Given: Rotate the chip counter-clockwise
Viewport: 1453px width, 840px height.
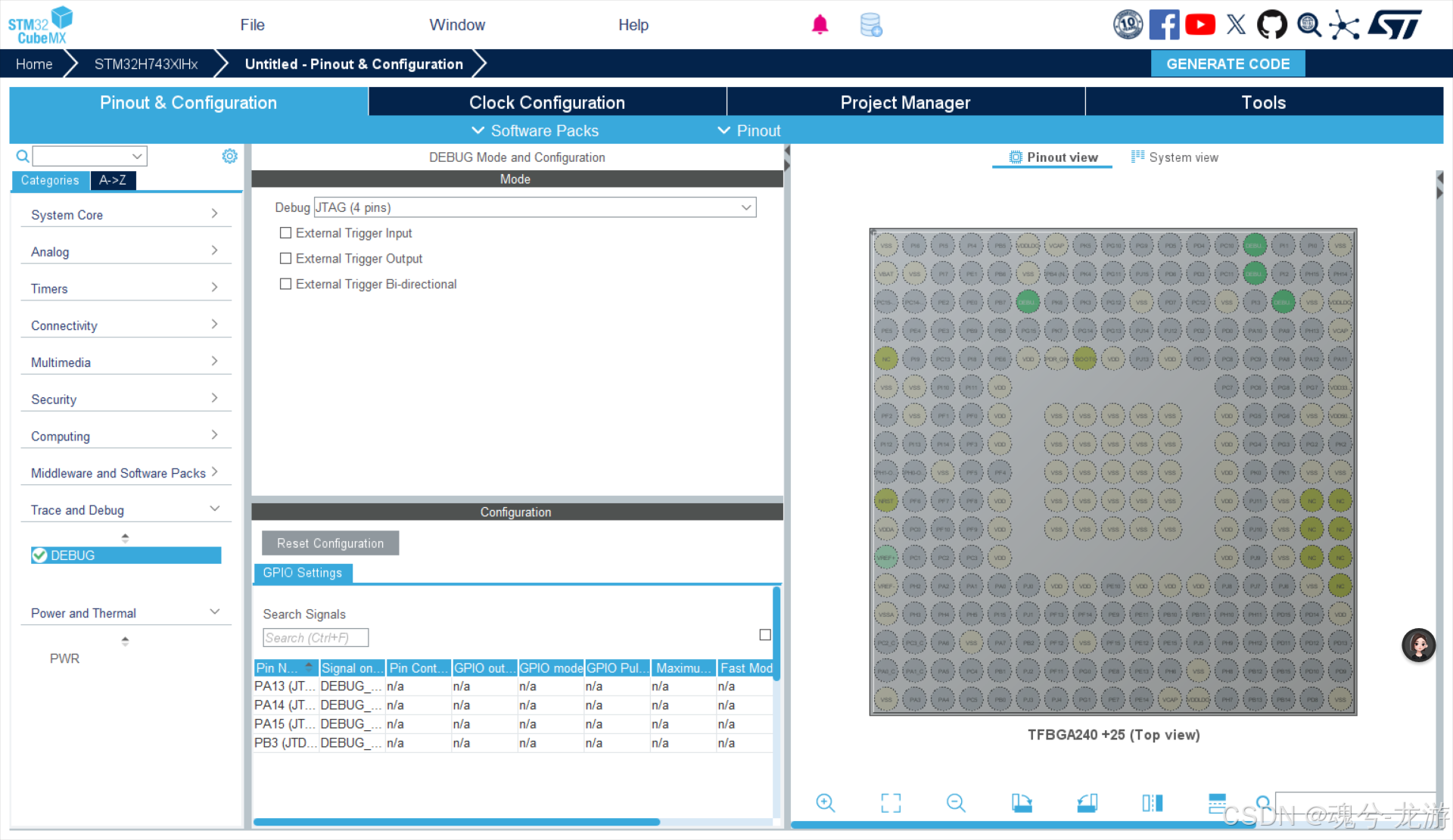Looking at the screenshot, I should (1087, 803).
